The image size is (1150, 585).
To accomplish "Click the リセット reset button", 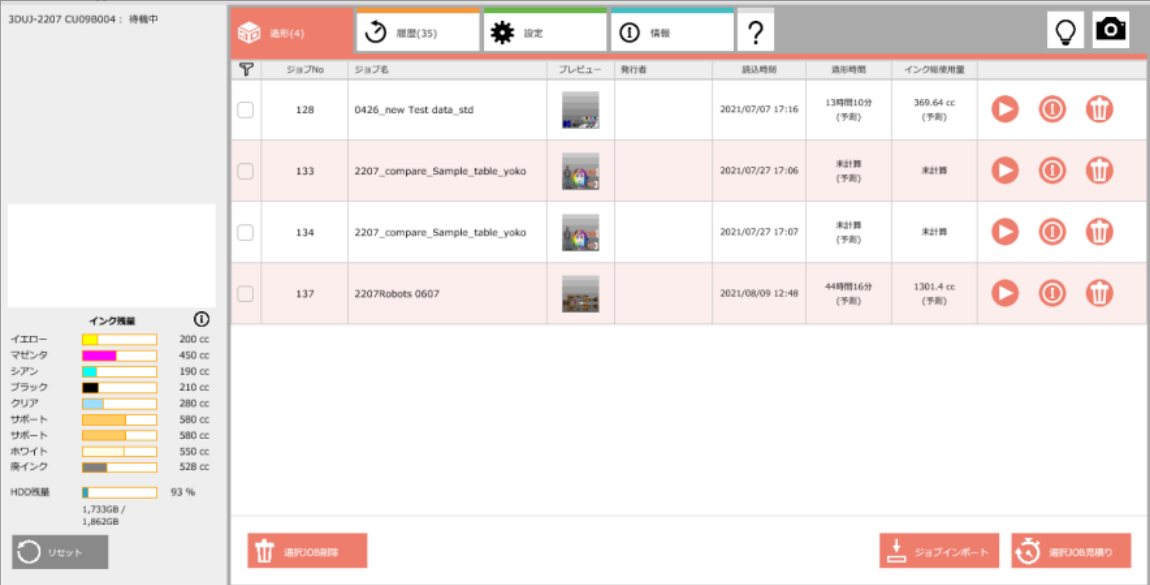I will point(60,552).
